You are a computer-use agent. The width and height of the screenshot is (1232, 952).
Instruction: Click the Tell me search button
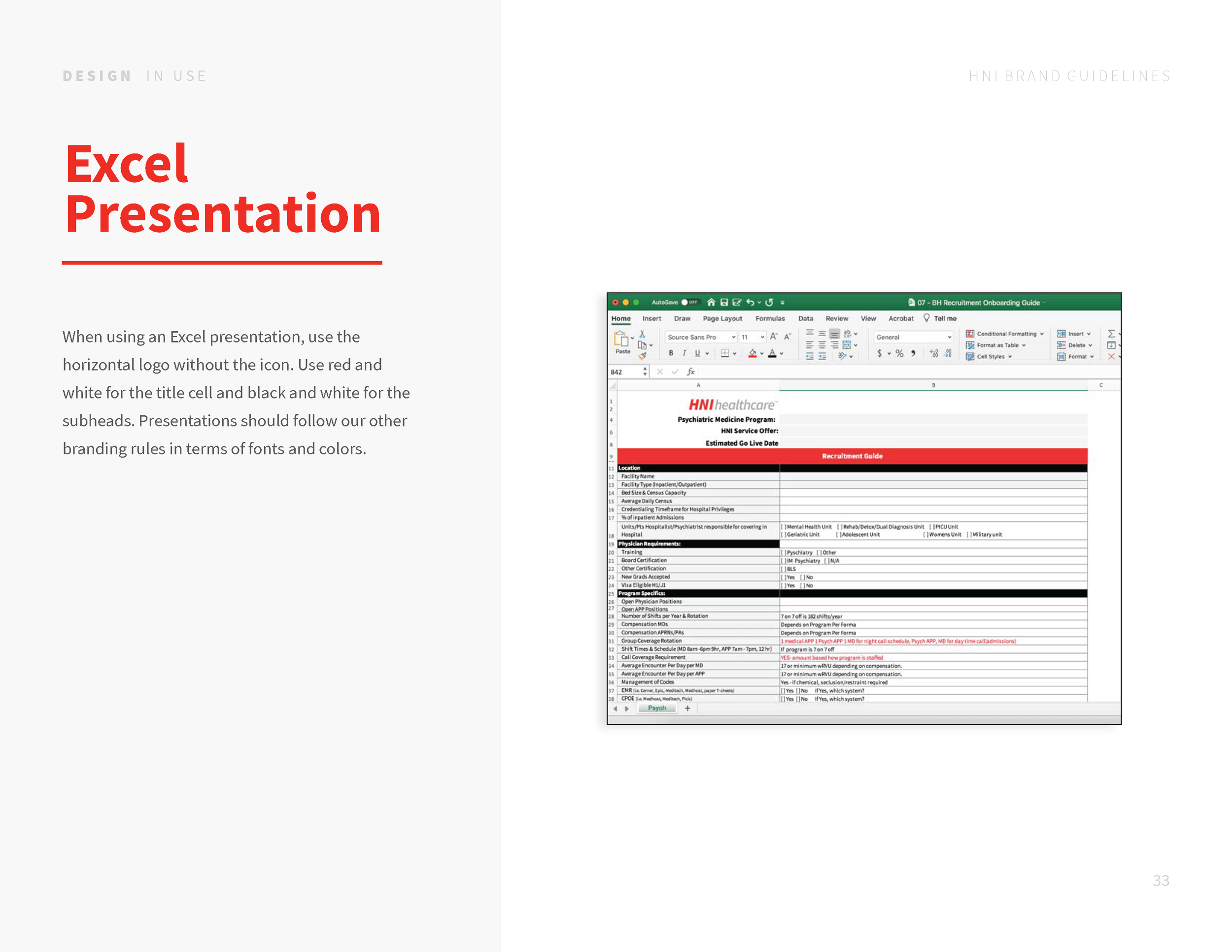[940, 319]
